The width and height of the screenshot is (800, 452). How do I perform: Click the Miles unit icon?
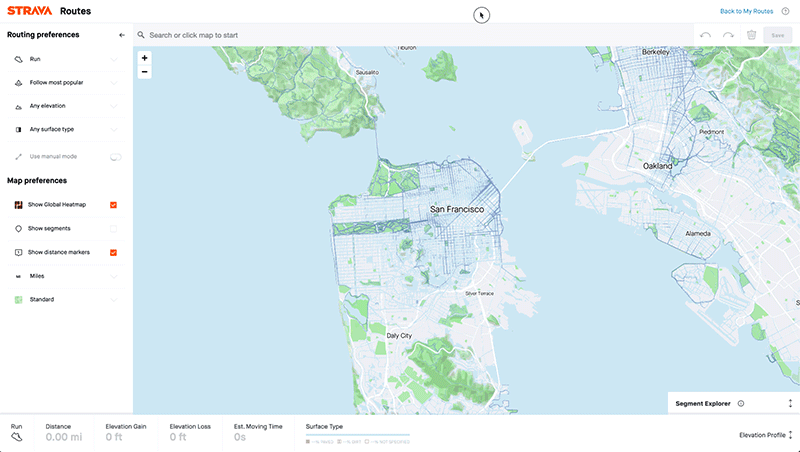pyautogui.click(x=18, y=277)
